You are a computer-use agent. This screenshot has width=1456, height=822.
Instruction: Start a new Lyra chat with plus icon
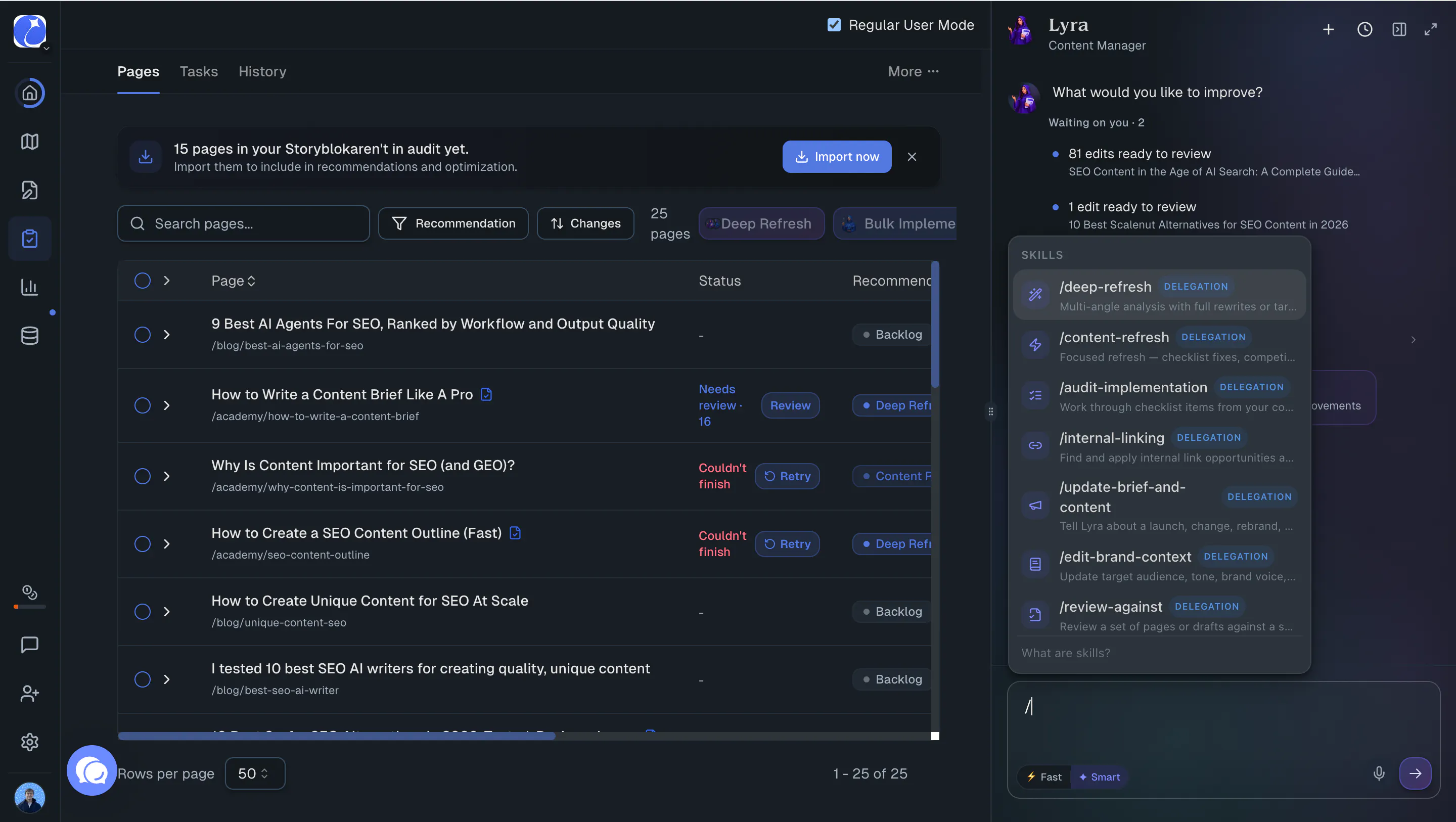(1328, 29)
